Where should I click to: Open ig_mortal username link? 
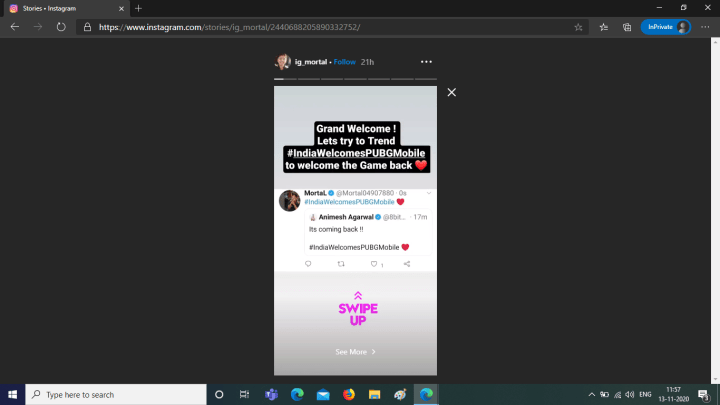pyautogui.click(x=311, y=62)
